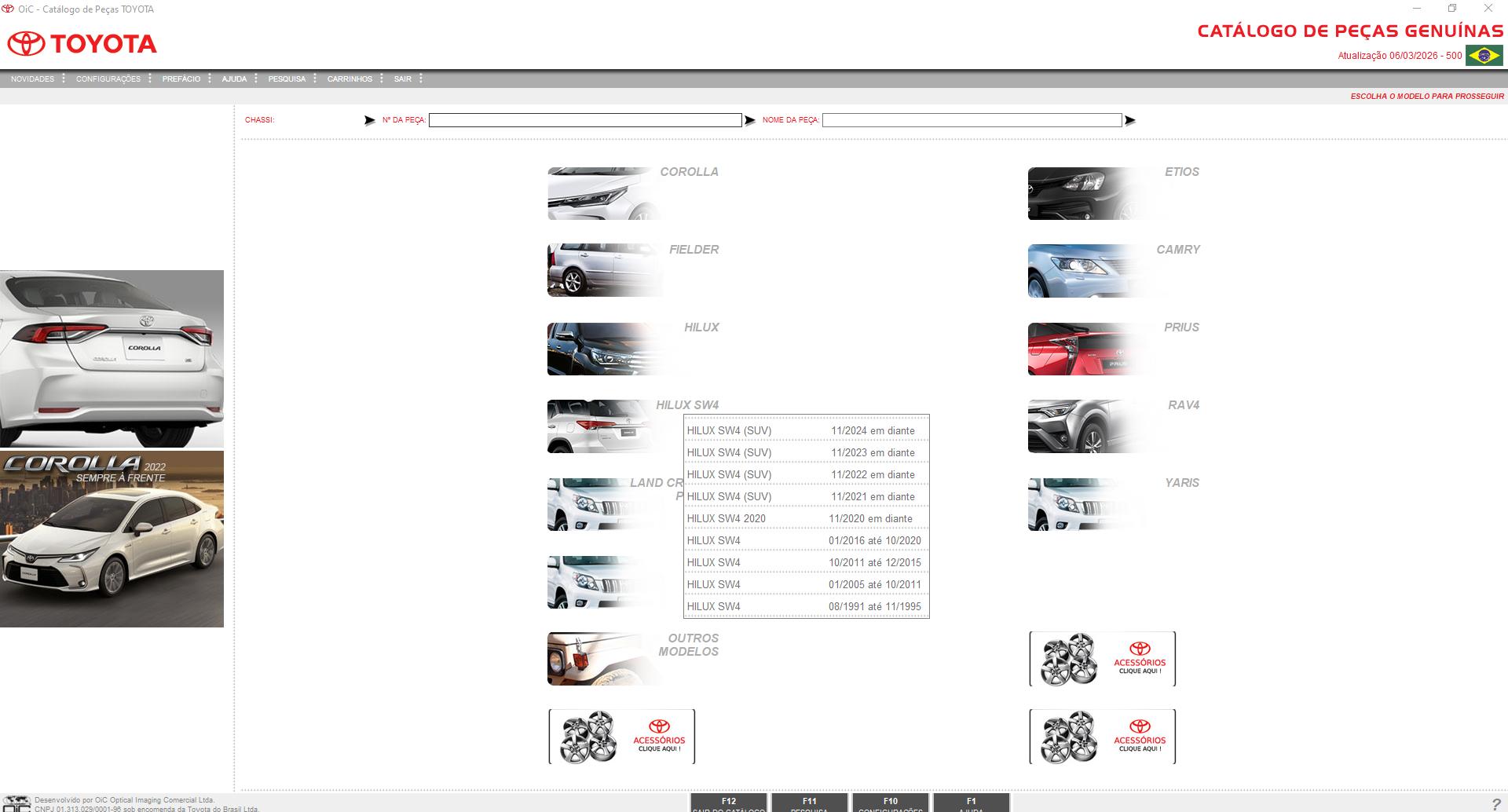Open the Prefácio menu
Image resolution: width=1508 pixels, height=812 pixels.
click(x=181, y=79)
